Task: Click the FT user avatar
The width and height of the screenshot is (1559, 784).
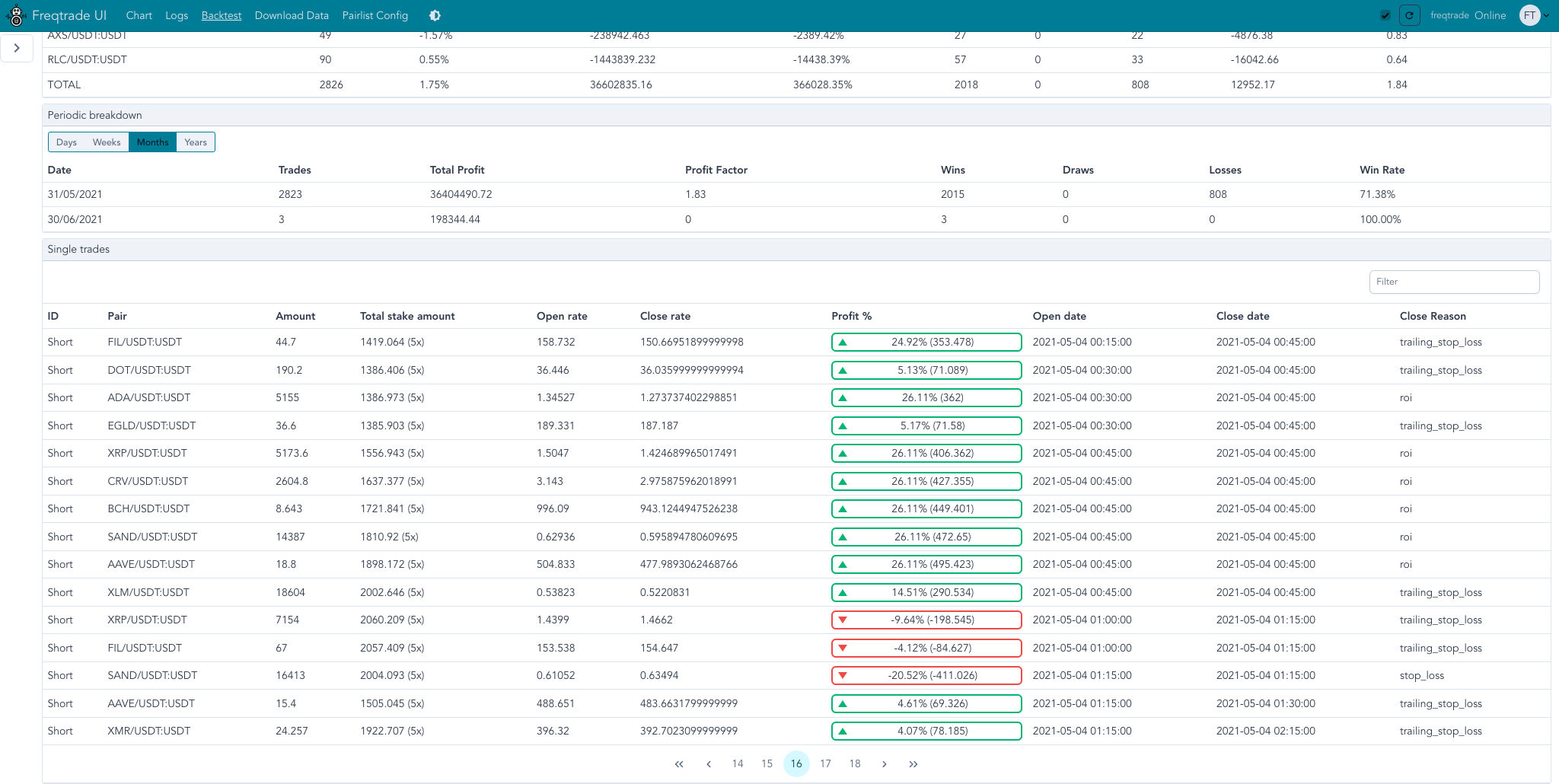Action: pos(1529,15)
